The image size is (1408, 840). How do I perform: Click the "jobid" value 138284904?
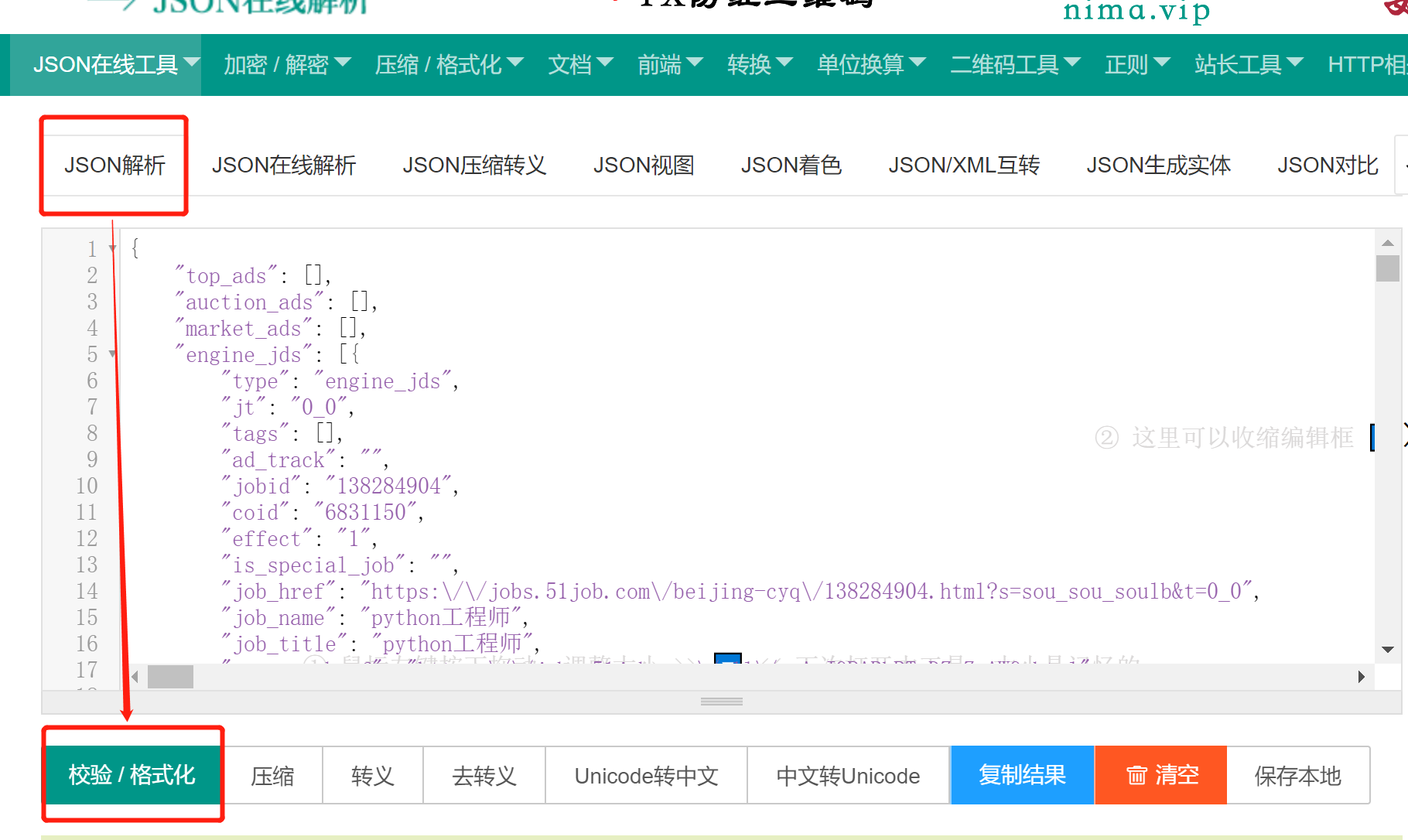click(389, 487)
